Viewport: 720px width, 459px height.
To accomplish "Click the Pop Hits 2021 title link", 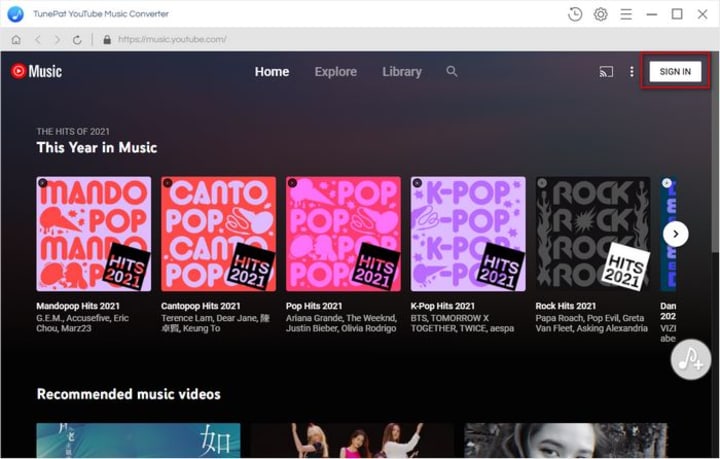I will point(314,306).
